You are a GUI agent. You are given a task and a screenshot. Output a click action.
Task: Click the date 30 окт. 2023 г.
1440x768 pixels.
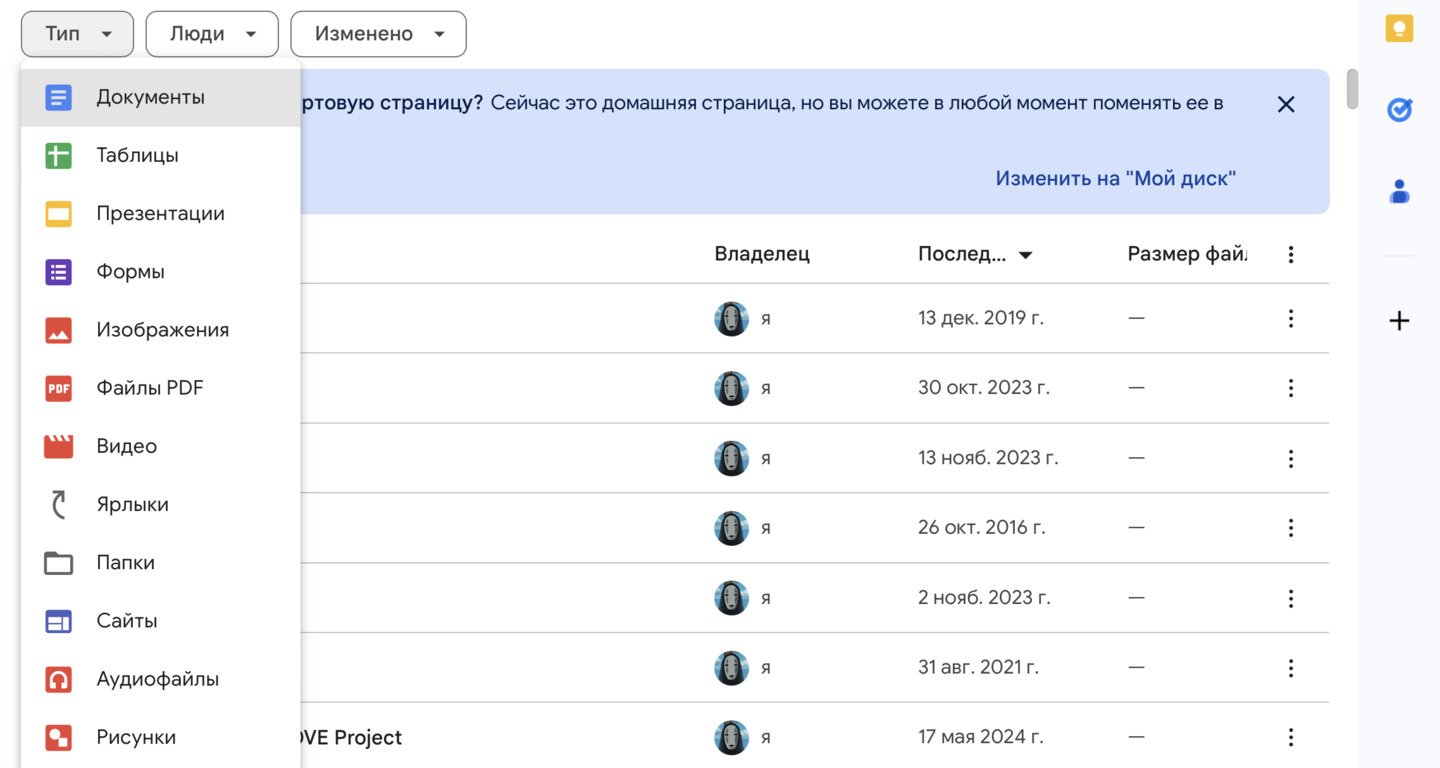point(984,388)
